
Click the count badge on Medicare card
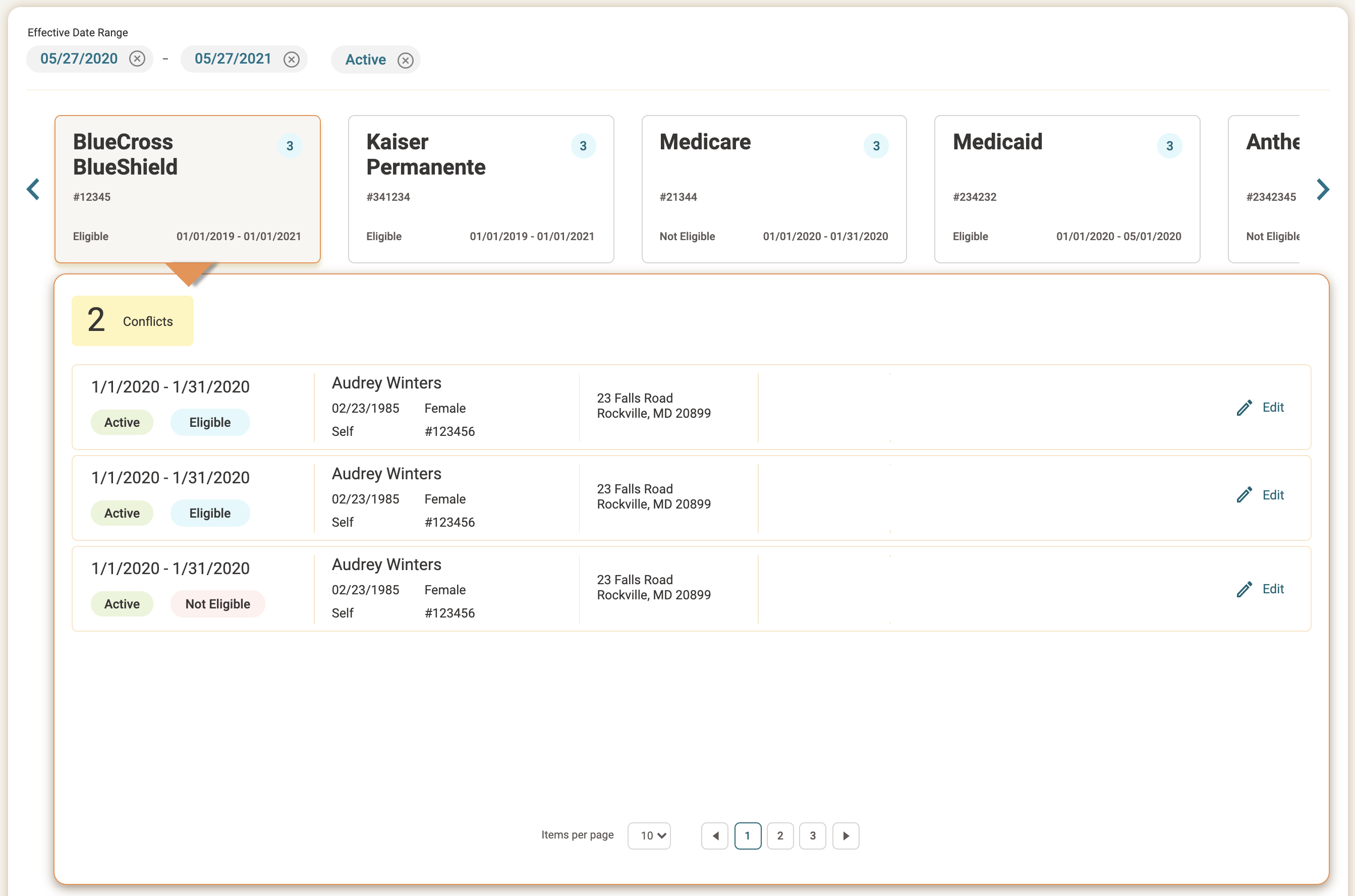[876, 146]
